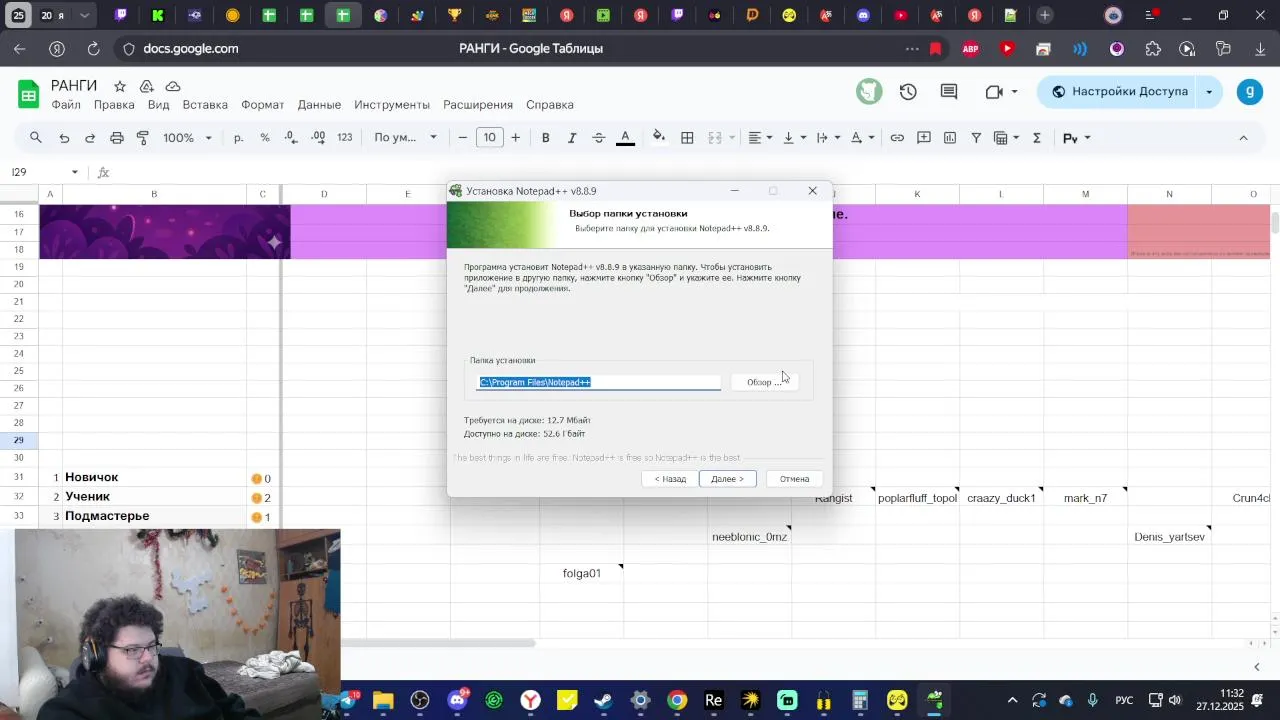The height and width of the screenshot is (720, 1280).
Task: Select the cell folga01
Action: pos(582,574)
